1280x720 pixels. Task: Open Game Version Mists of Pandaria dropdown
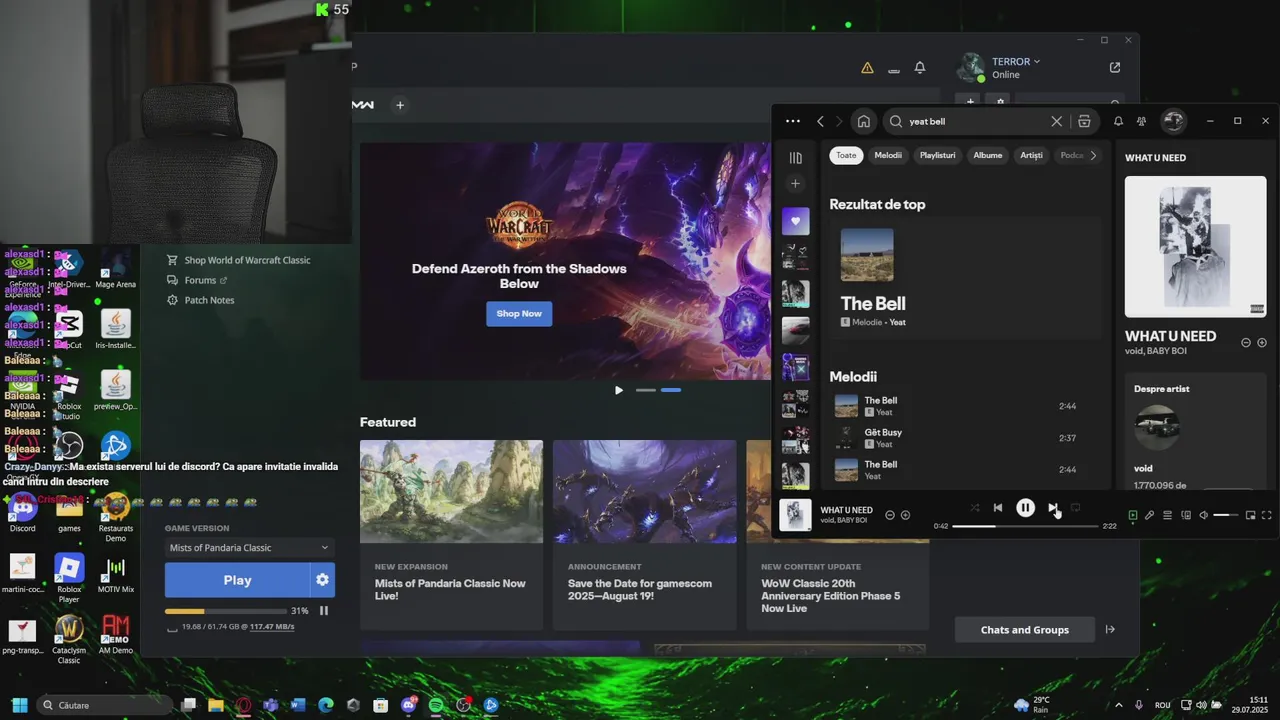pyautogui.click(x=250, y=548)
